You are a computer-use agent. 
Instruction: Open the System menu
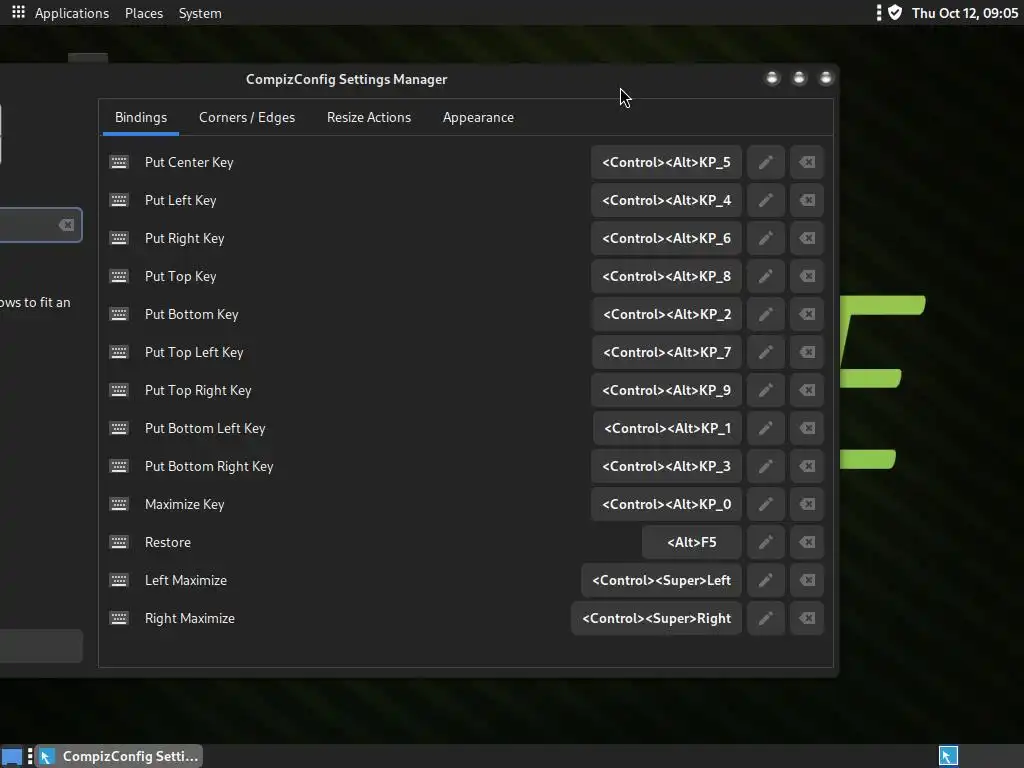[200, 13]
